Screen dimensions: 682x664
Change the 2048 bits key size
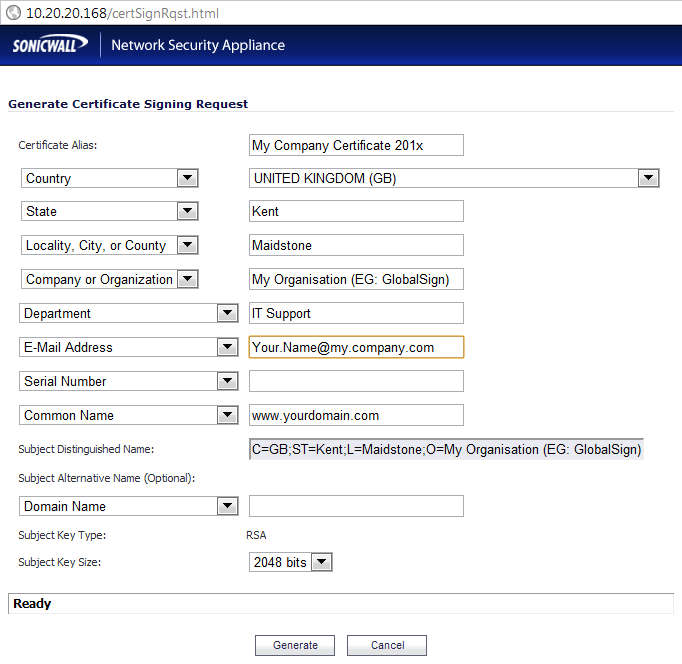click(290, 562)
